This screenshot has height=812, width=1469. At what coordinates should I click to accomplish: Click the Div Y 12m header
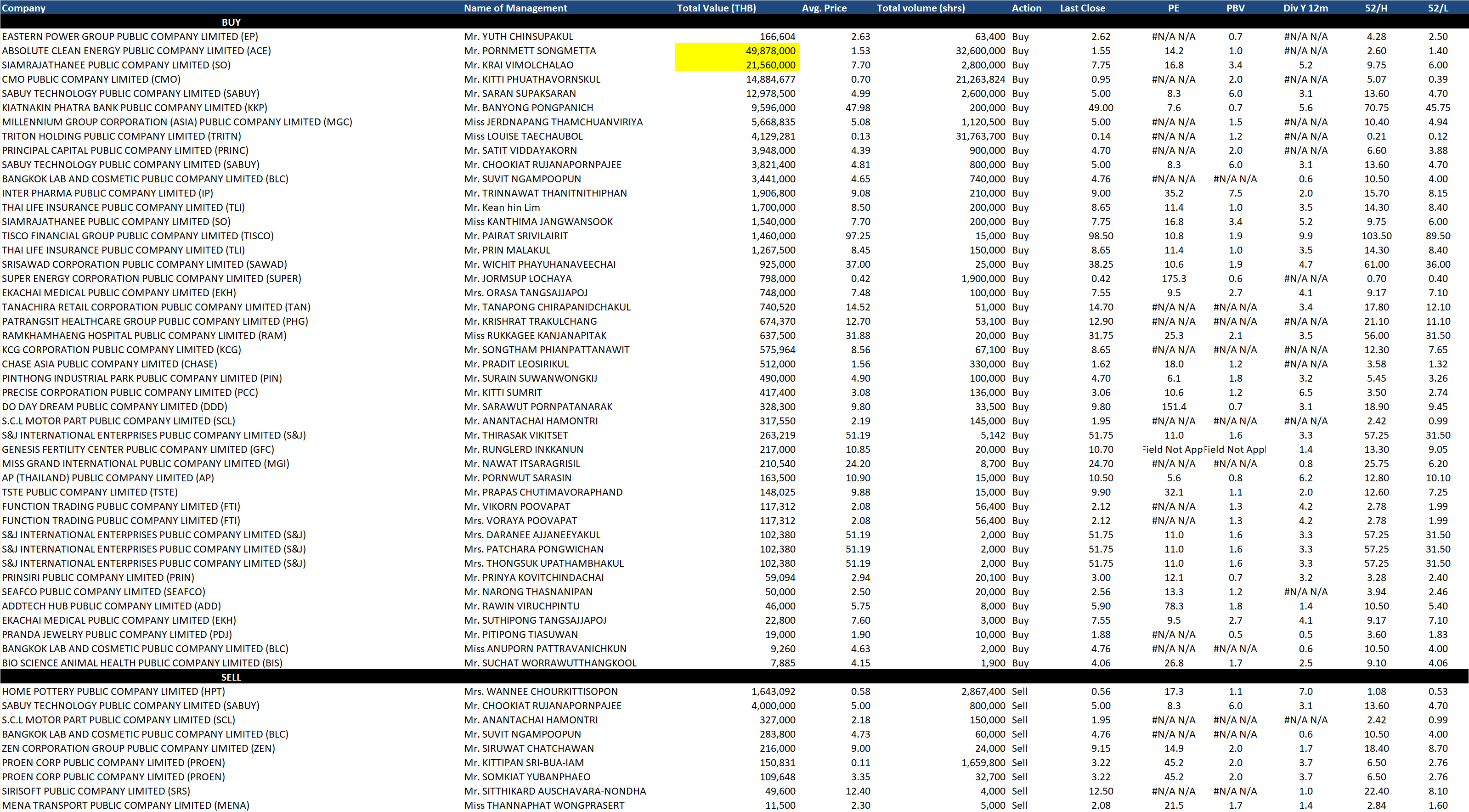pyautogui.click(x=1305, y=8)
